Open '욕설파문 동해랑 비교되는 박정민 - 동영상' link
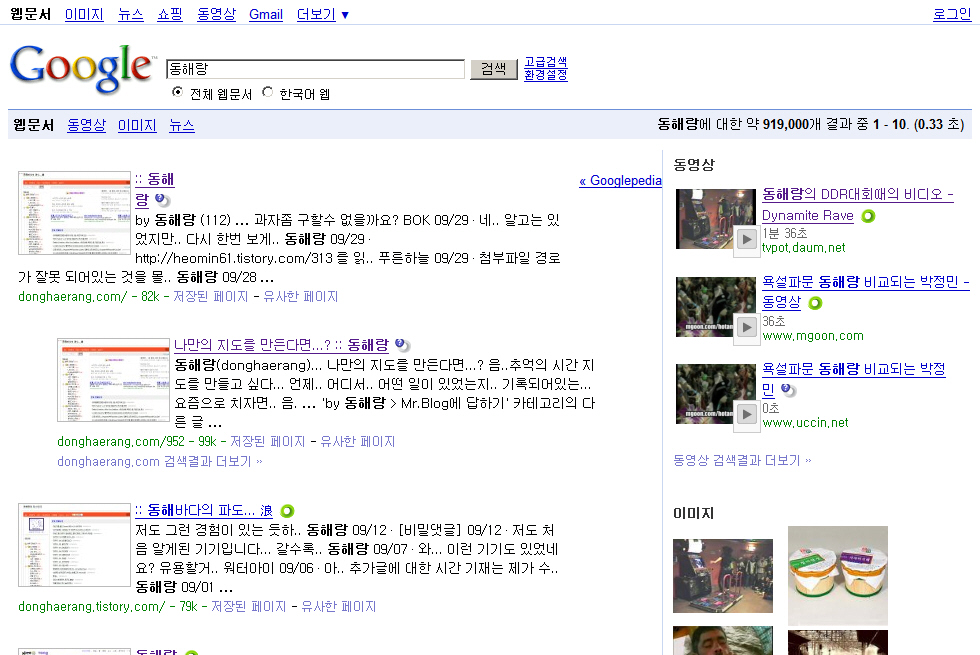 click(x=866, y=282)
